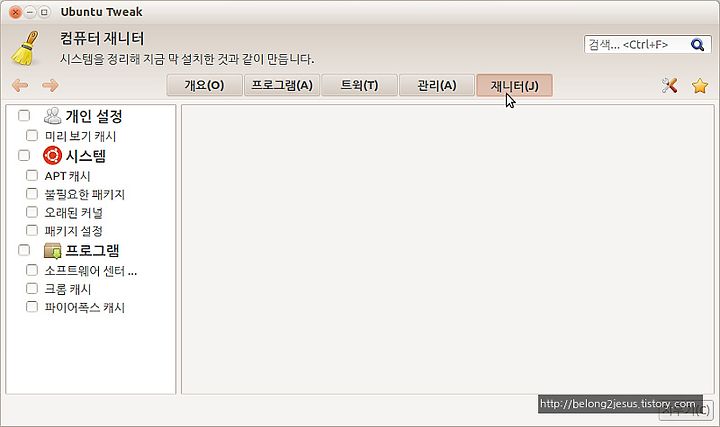Minimize the Ubuntu Tweak window
The width and height of the screenshot is (720, 427).
[x=30, y=12]
